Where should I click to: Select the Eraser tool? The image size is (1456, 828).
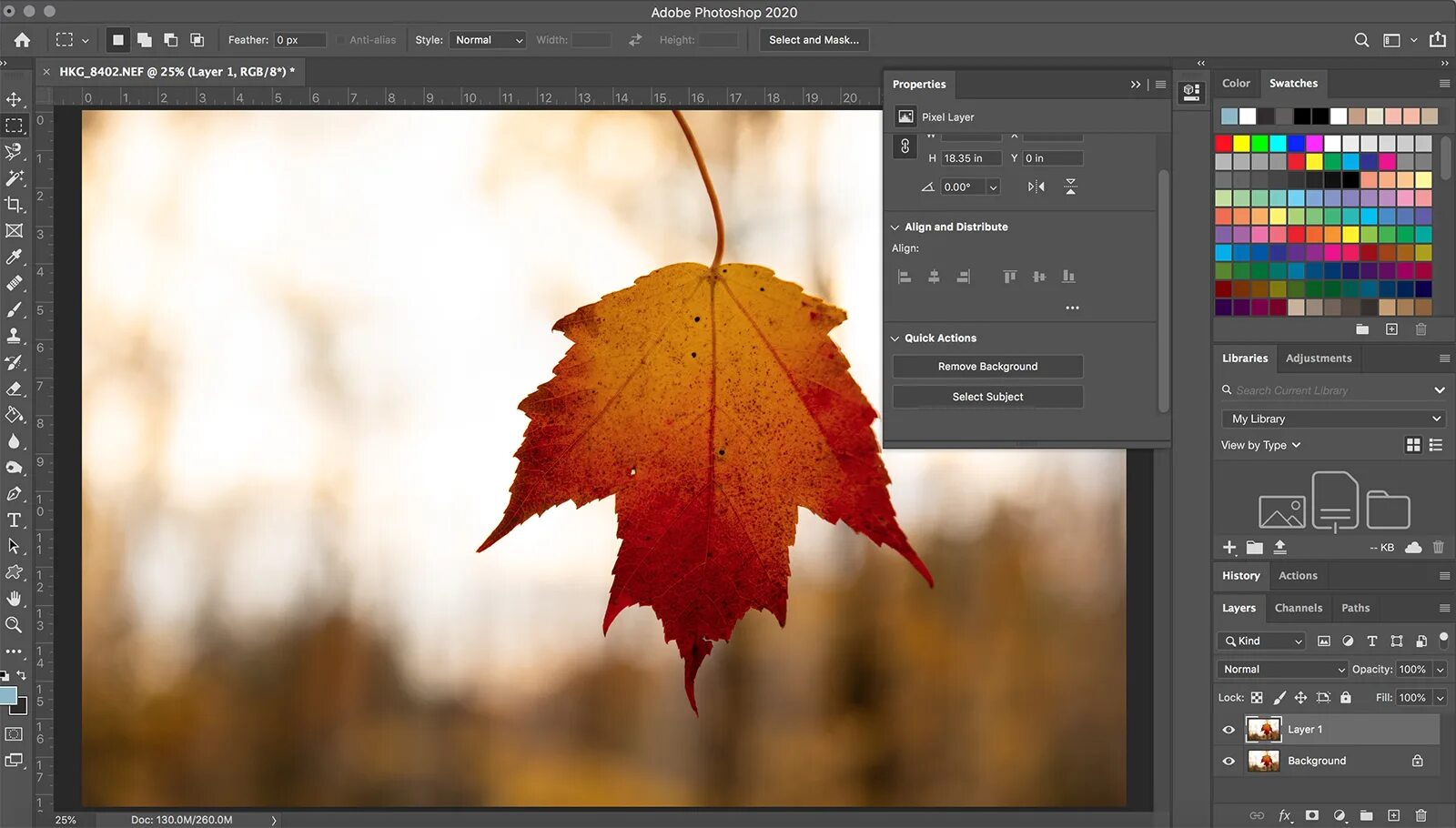tap(14, 389)
